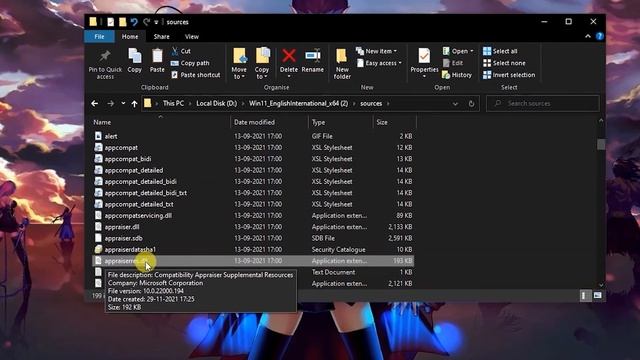Viewport: 640px width, 360px height.
Task: Select the appcompat_detailed_bidi file
Action: [253, 182]
